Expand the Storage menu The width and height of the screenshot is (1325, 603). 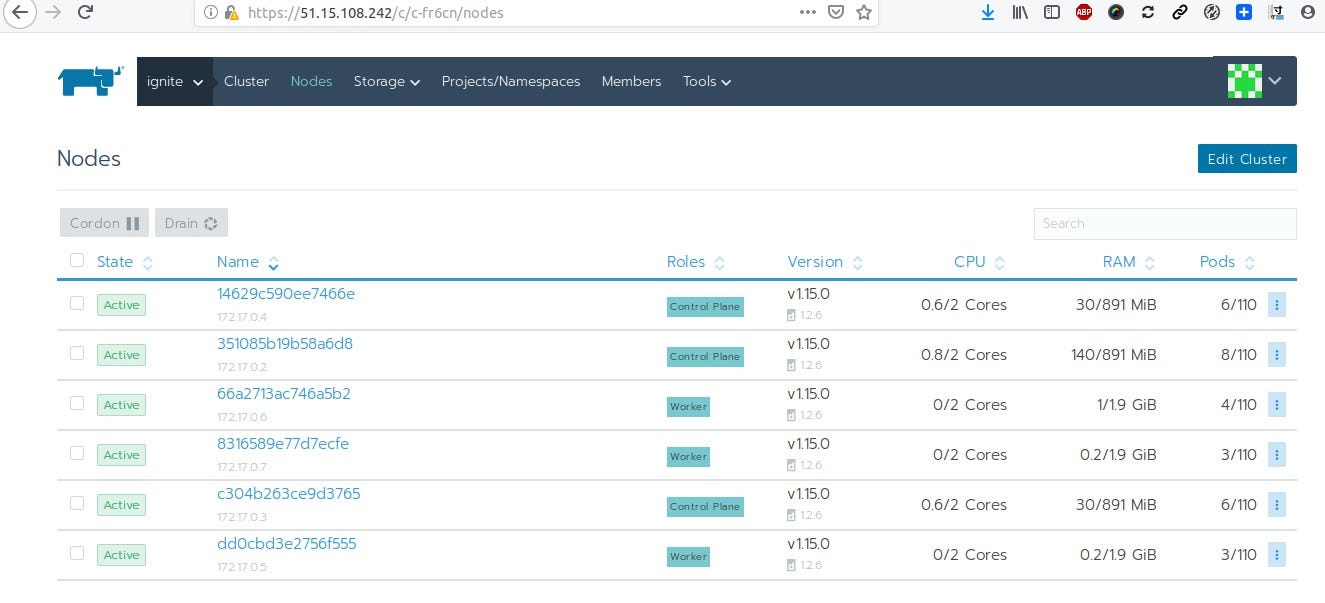point(387,81)
